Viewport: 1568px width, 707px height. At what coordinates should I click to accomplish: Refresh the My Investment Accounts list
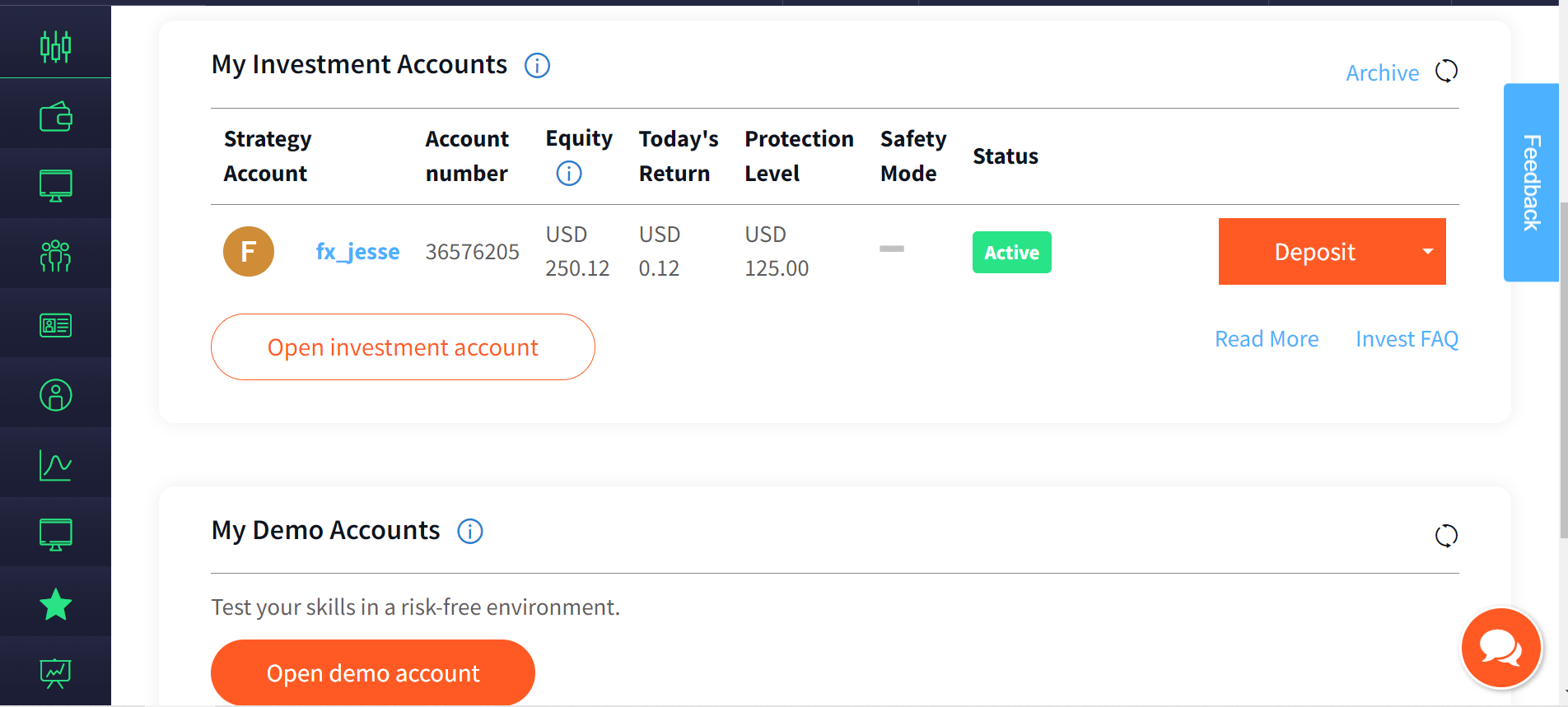tap(1446, 72)
